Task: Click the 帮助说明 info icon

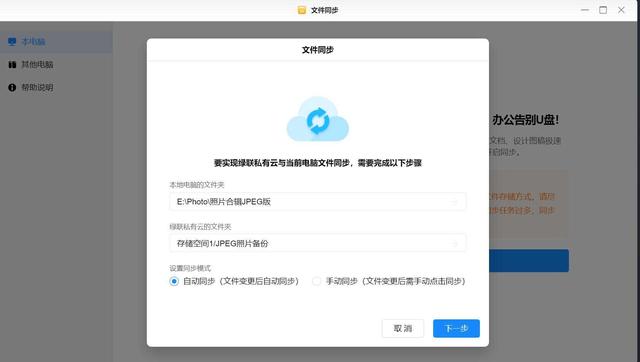Action: [x=12, y=87]
